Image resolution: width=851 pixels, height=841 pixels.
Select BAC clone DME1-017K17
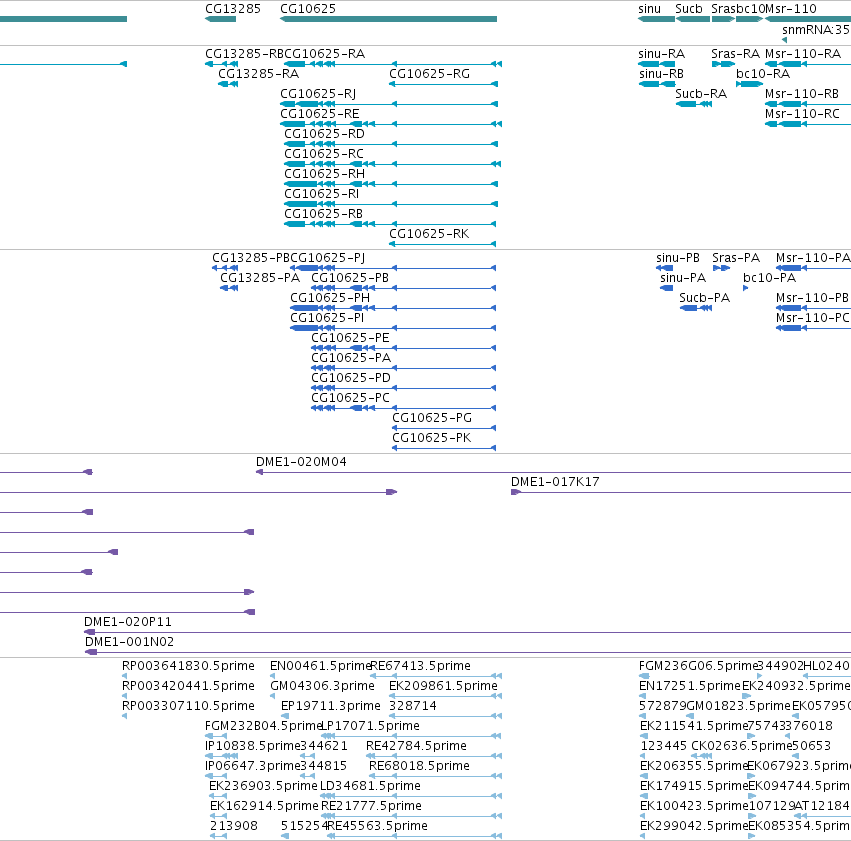click(x=555, y=482)
